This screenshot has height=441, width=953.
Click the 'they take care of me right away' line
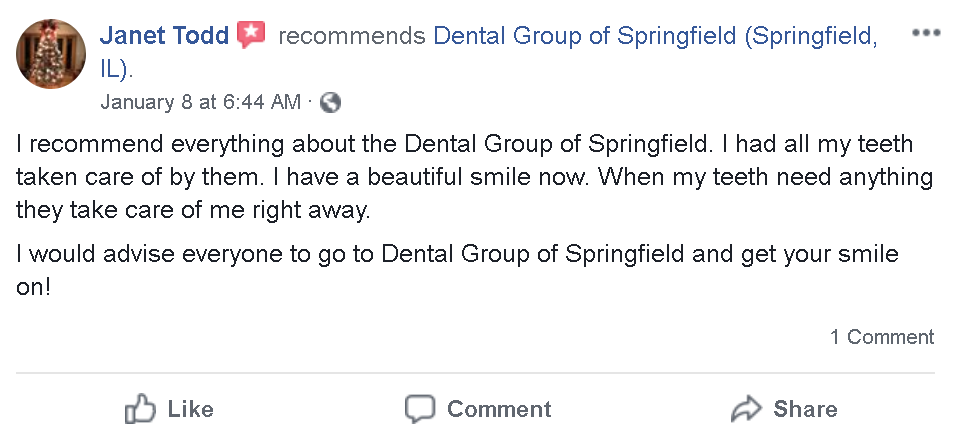pyautogui.click(x=193, y=211)
